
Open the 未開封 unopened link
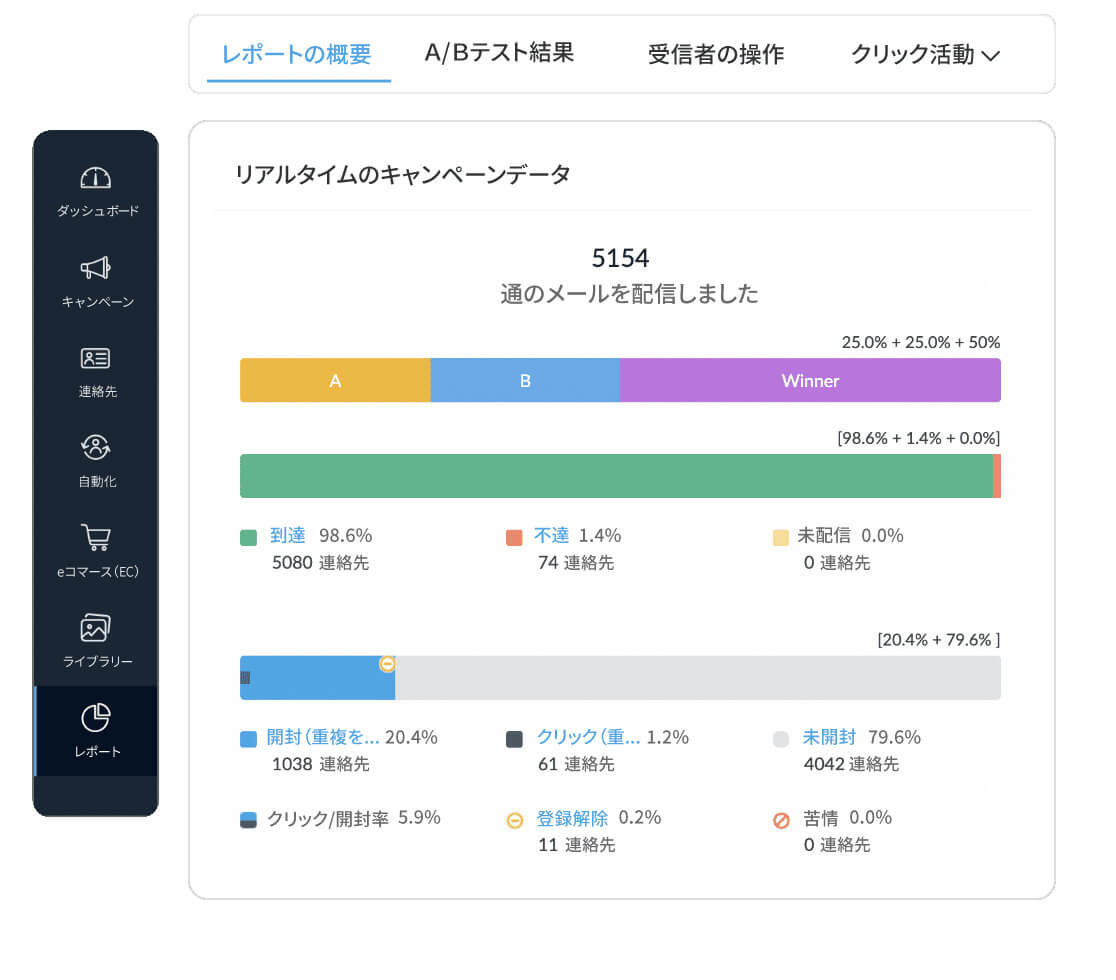(x=829, y=738)
